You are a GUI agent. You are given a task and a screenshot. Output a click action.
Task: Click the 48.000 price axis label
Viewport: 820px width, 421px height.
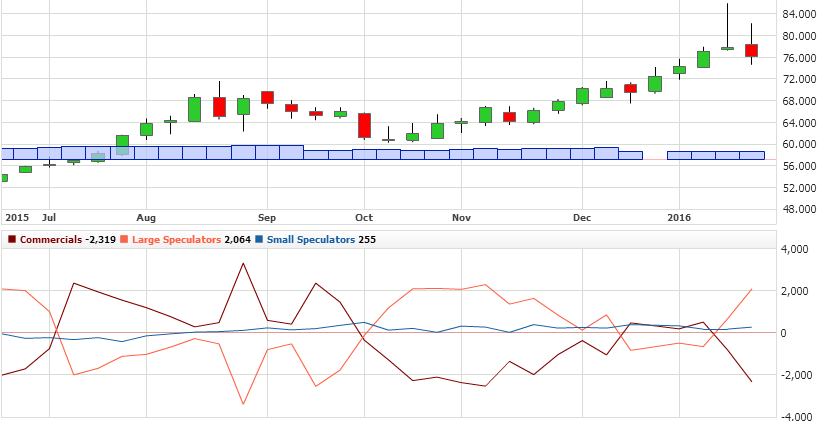(x=799, y=209)
